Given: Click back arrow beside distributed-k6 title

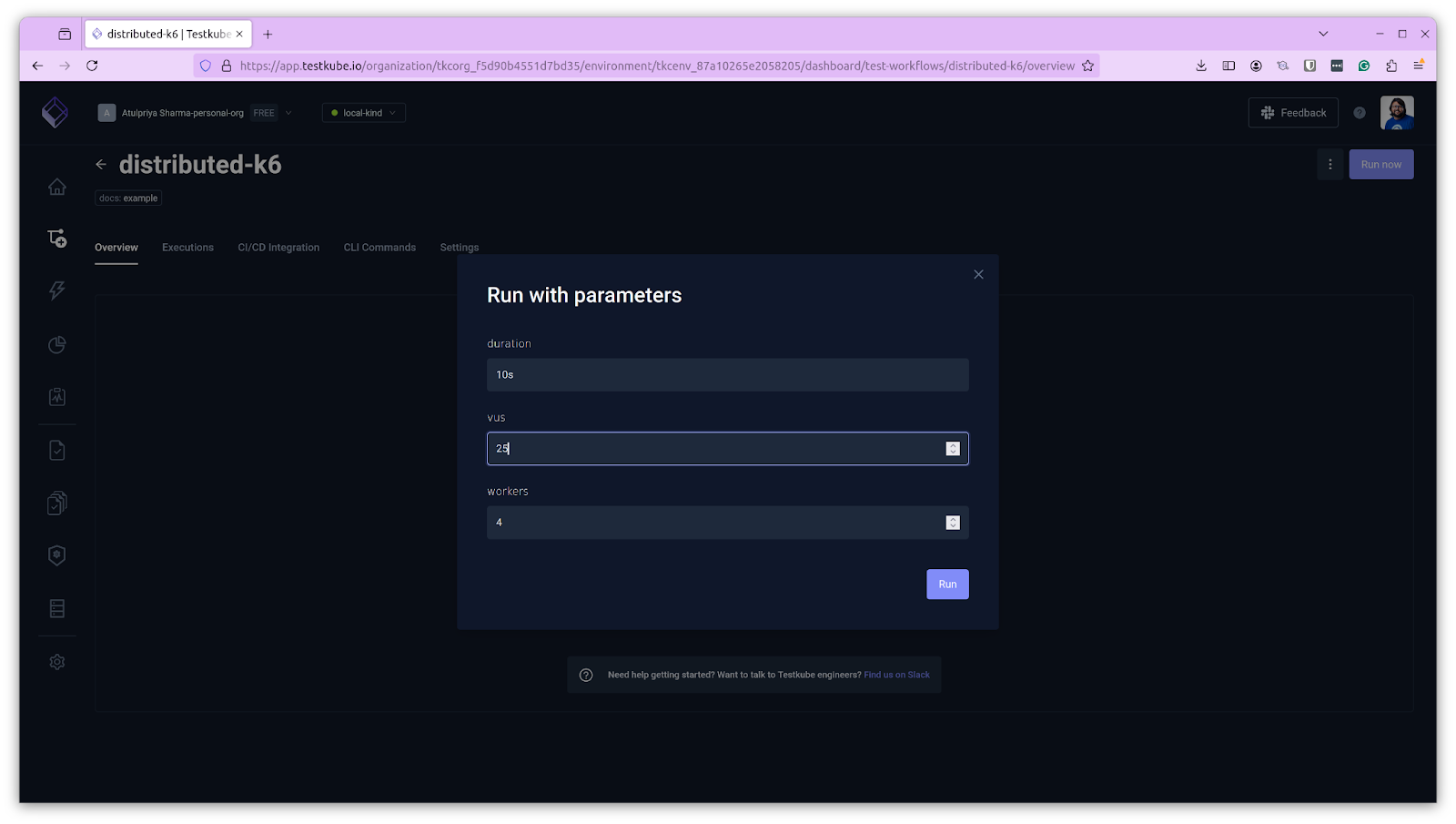Looking at the screenshot, I should (x=101, y=165).
